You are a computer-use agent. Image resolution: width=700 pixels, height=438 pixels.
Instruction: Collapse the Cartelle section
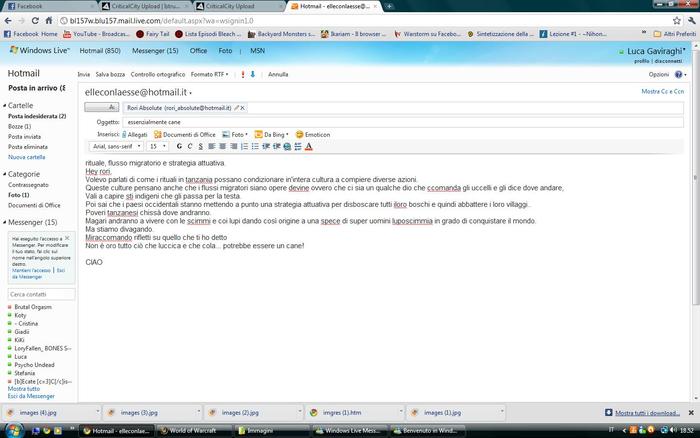(5, 106)
